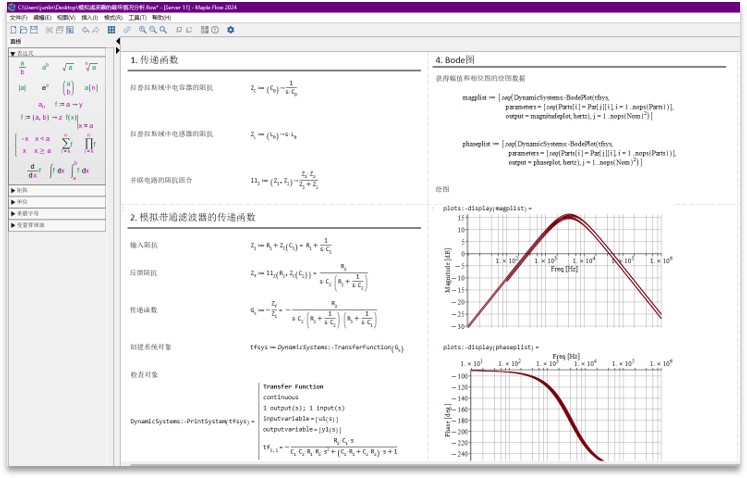The width and height of the screenshot is (747, 478).
Task: Click the plots:-display(magplist) command
Action: [x=487, y=208]
